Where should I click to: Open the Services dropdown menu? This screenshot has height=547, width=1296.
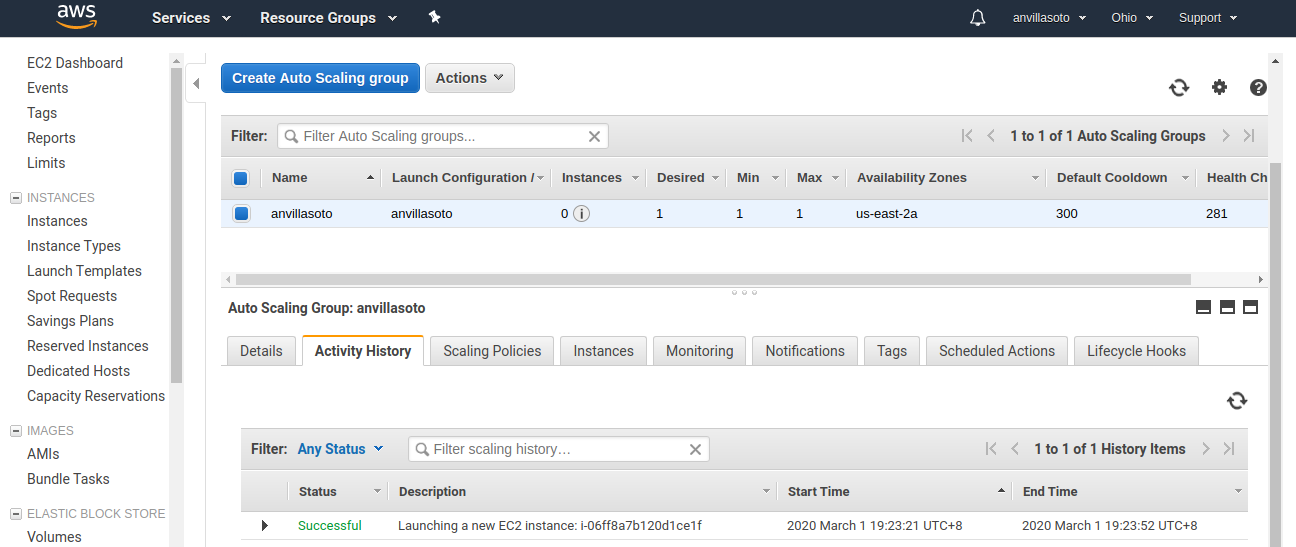click(191, 18)
